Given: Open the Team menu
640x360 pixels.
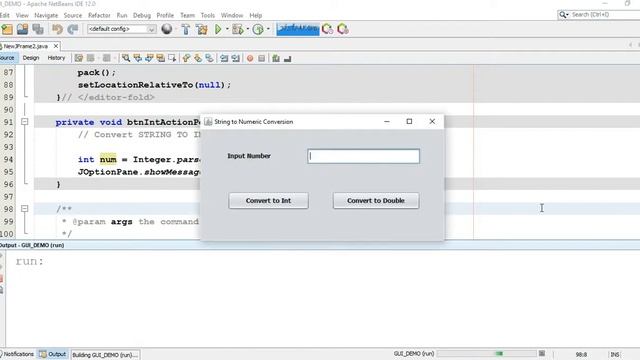Looking at the screenshot, I should (187, 15).
